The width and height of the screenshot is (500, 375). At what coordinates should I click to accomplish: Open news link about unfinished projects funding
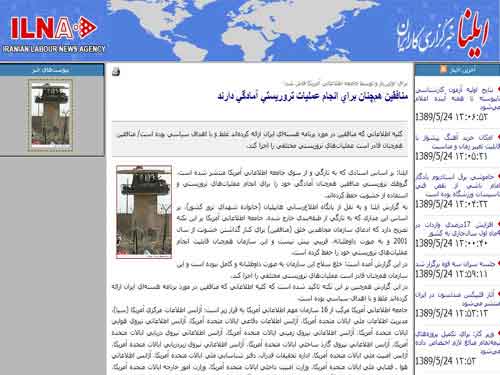(457, 342)
